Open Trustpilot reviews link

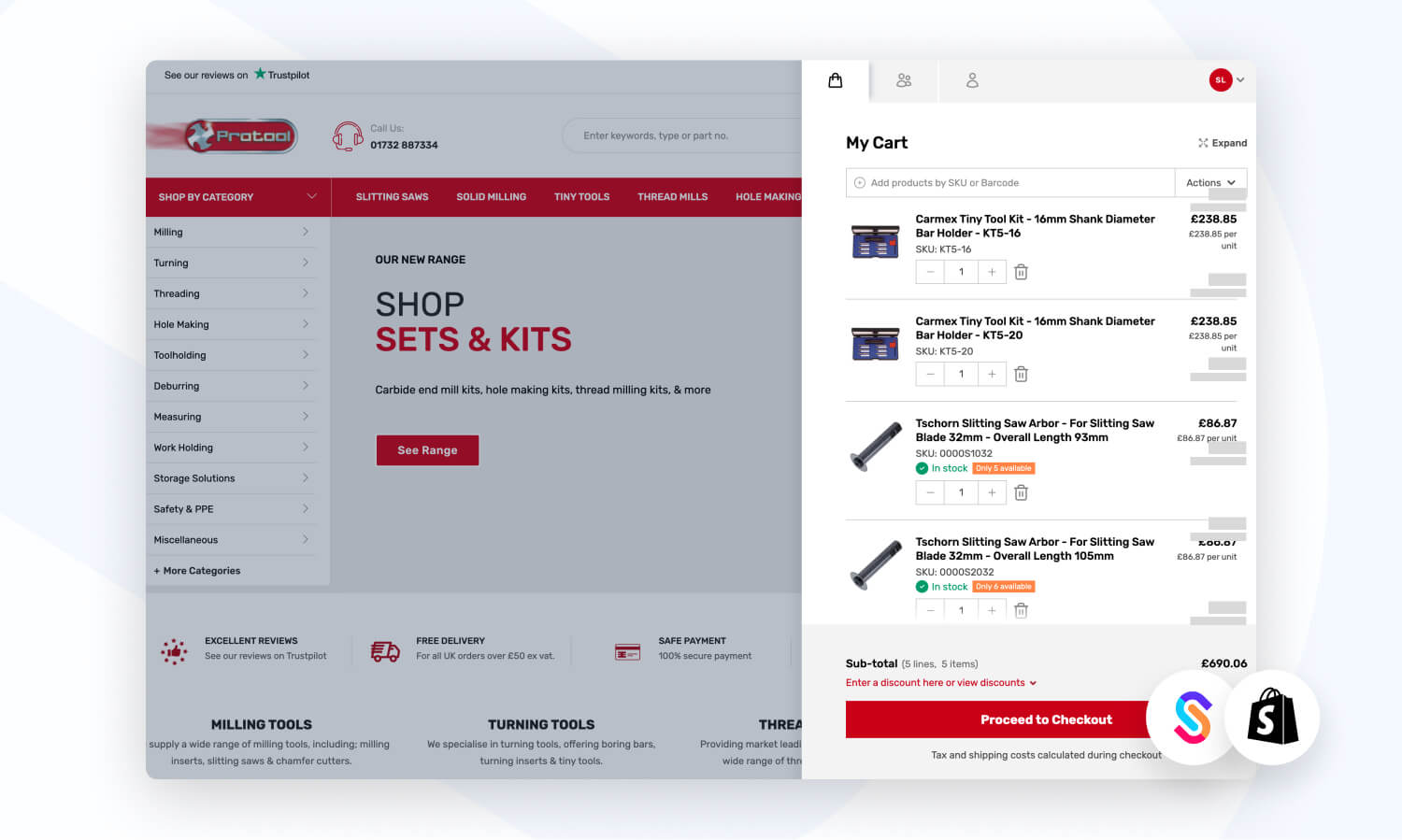237,75
